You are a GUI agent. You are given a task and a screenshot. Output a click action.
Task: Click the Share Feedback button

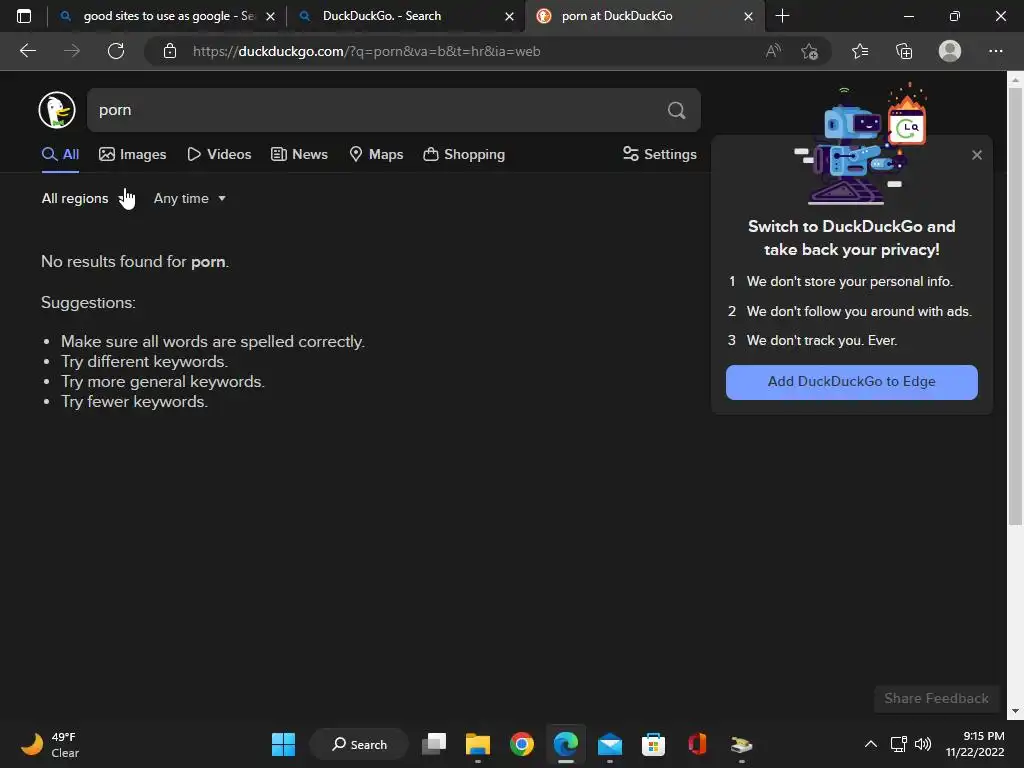coord(936,699)
